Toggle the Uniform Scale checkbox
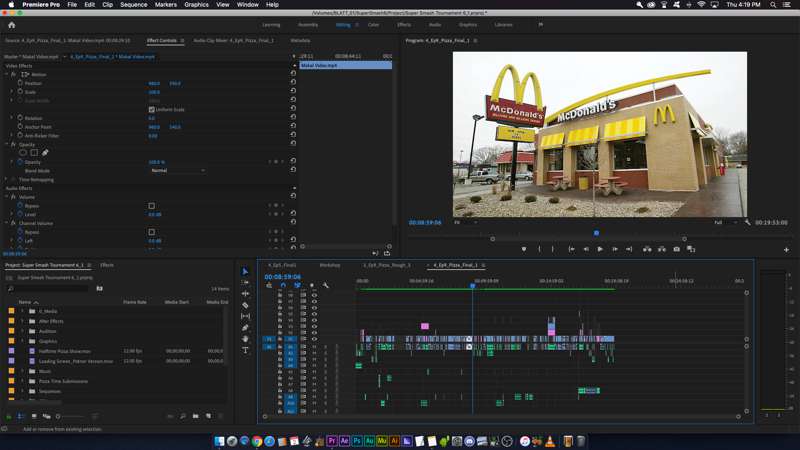800x450 pixels. (x=152, y=110)
